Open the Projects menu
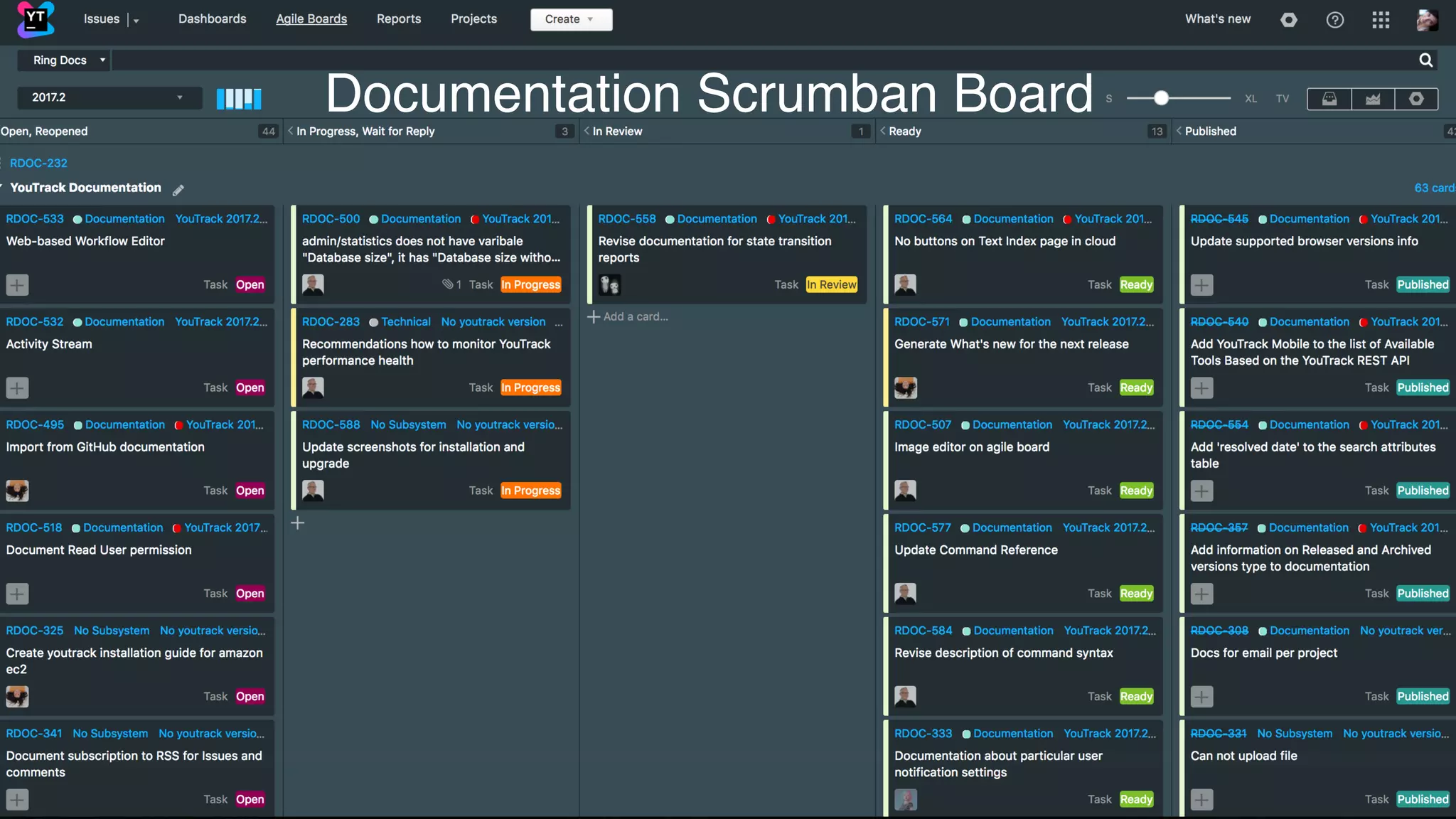 point(473,19)
